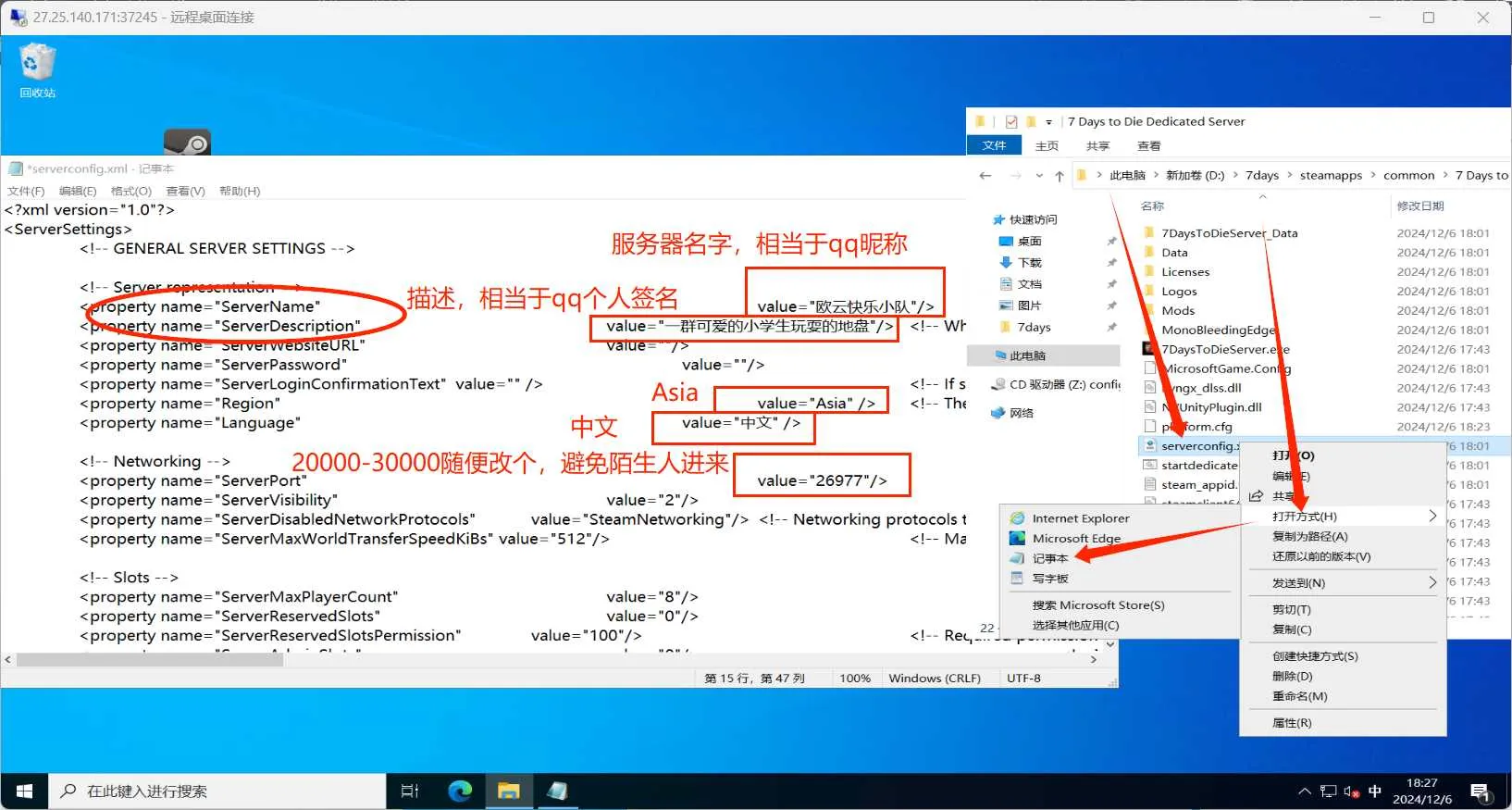Screen dimensions: 1512x810
Task: Open Notepad 查看(V) menu
Action: 185,192
